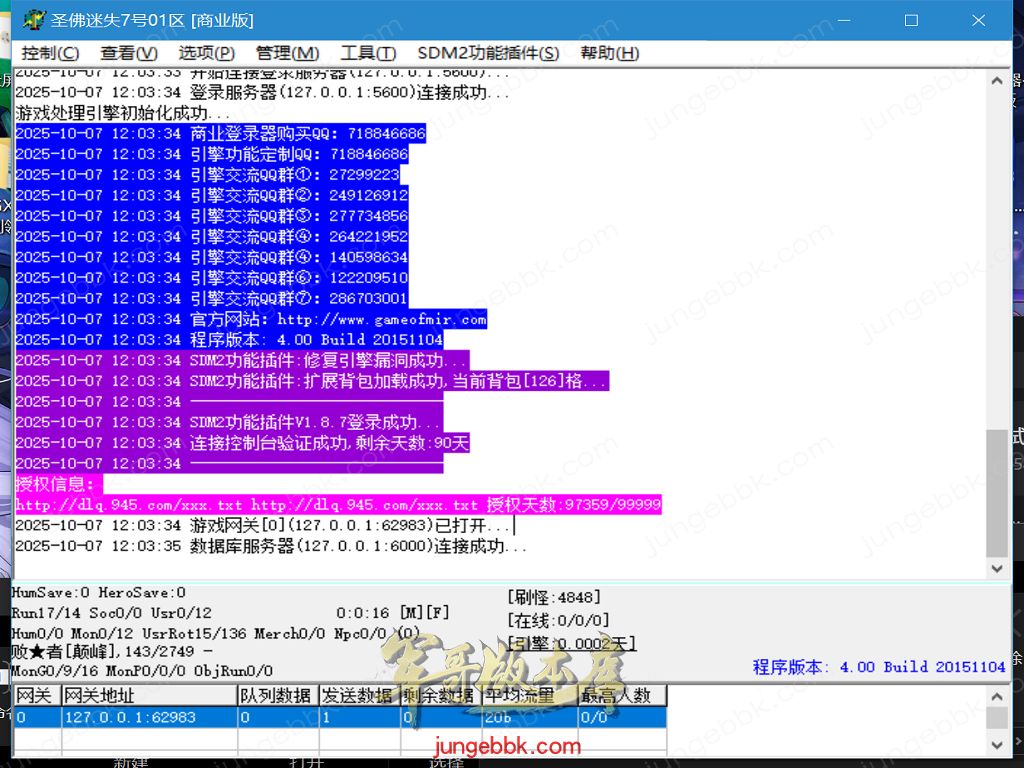Click the log panel scrollbar thumb
The width and height of the screenshot is (1024, 768).
(996, 492)
